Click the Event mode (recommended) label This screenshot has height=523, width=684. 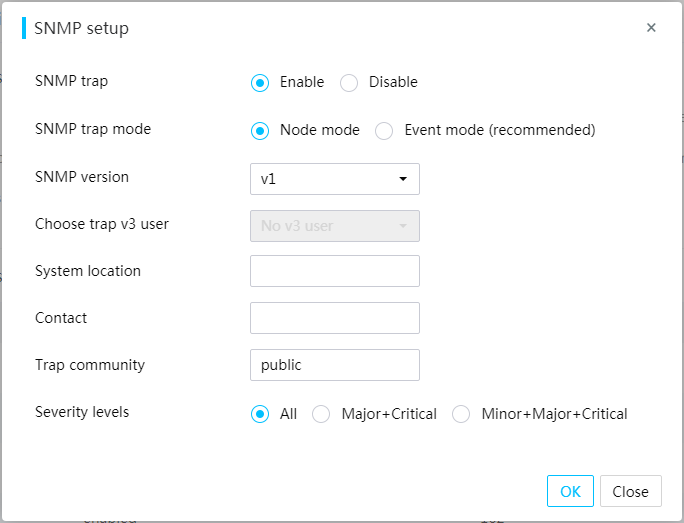[x=500, y=130]
